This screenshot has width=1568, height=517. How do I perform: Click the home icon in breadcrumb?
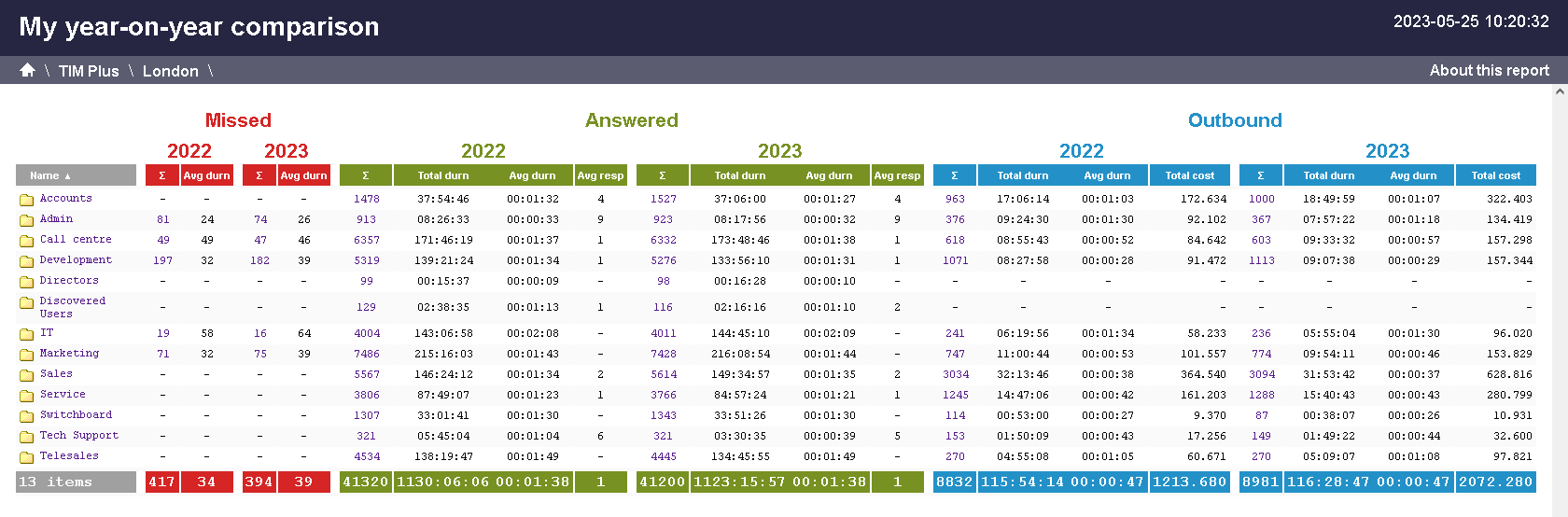click(27, 70)
